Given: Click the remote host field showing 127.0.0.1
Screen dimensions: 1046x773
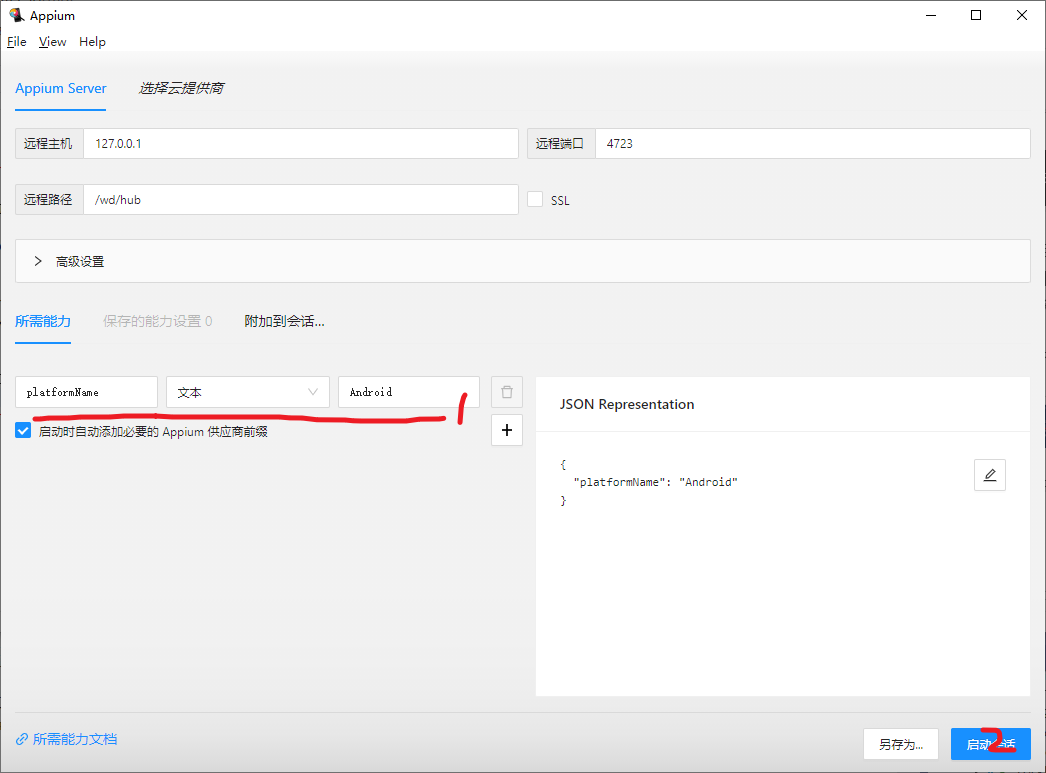Looking at the screenshot, I should pos(300,143).
